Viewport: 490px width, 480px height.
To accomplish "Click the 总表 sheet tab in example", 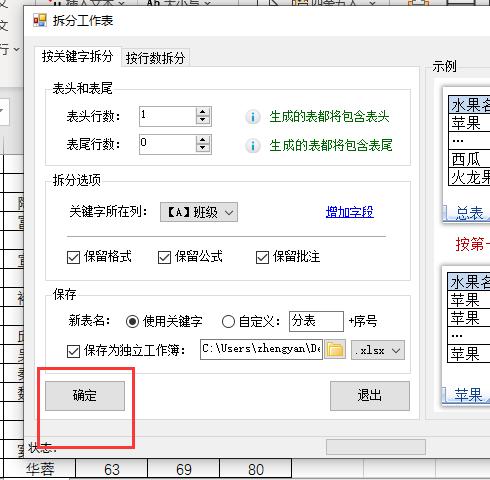I will (469, 213).
